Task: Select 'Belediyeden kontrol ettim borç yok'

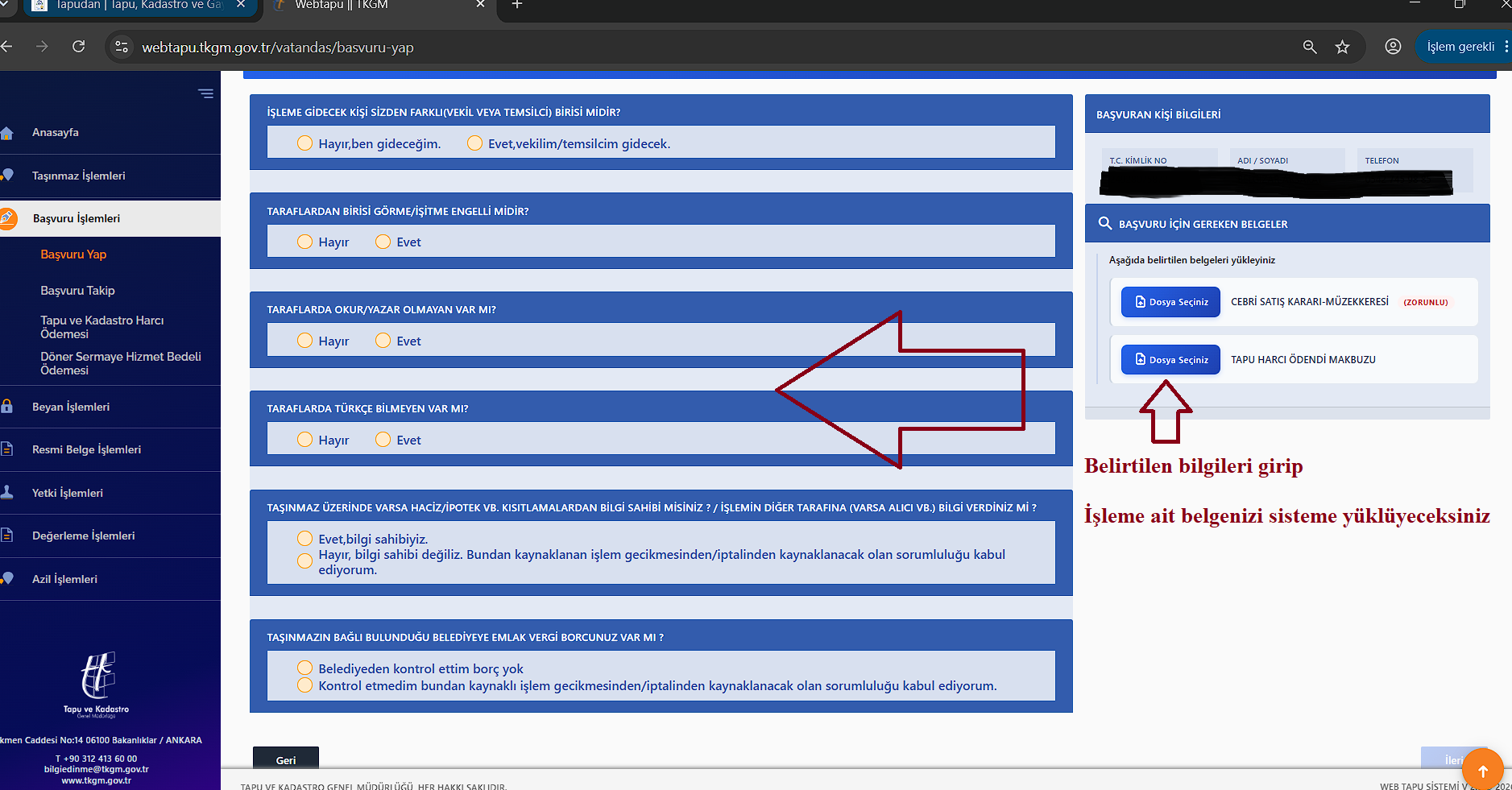Action: (304, 668)
